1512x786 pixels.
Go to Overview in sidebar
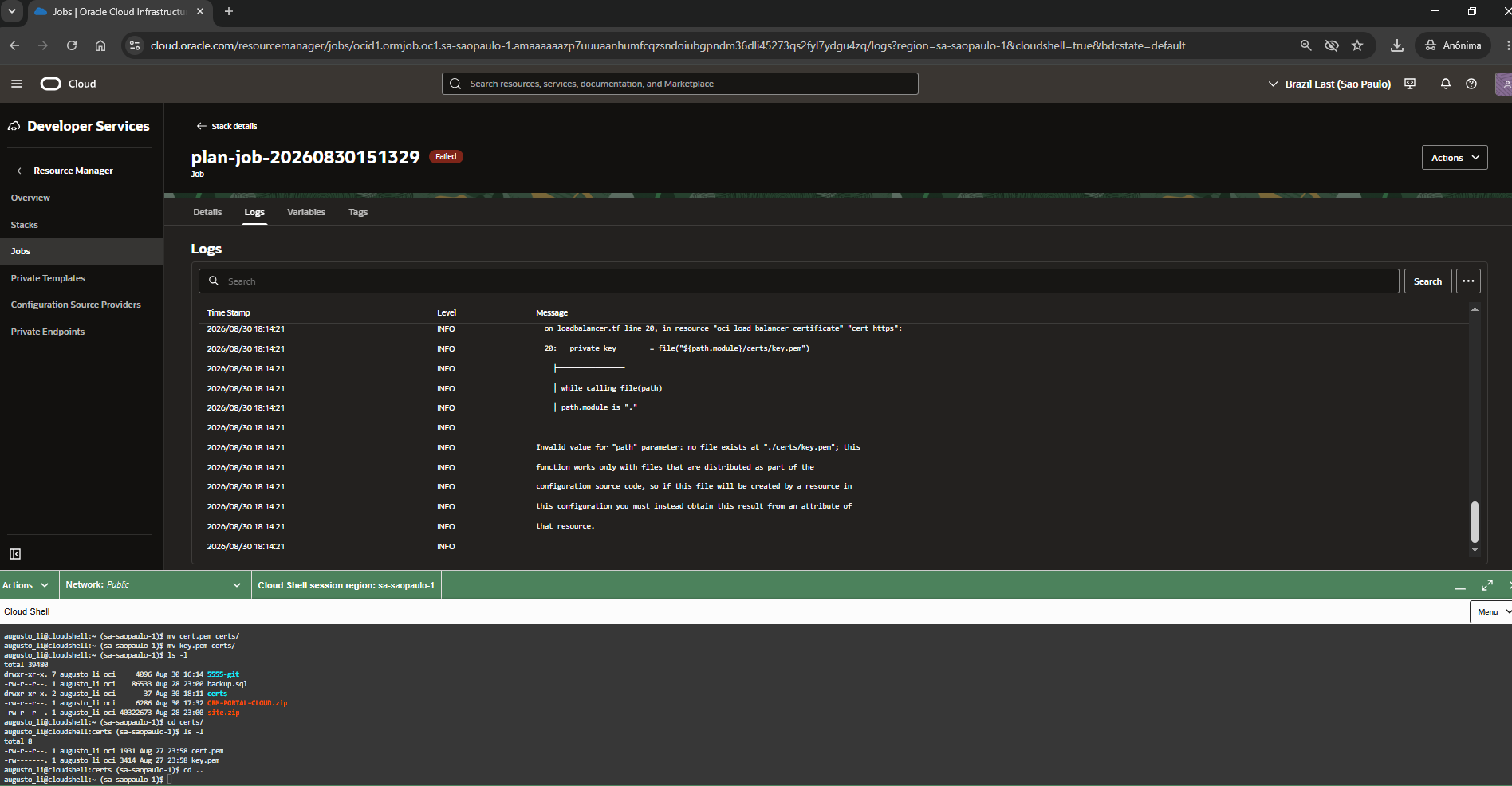[30, 198]
